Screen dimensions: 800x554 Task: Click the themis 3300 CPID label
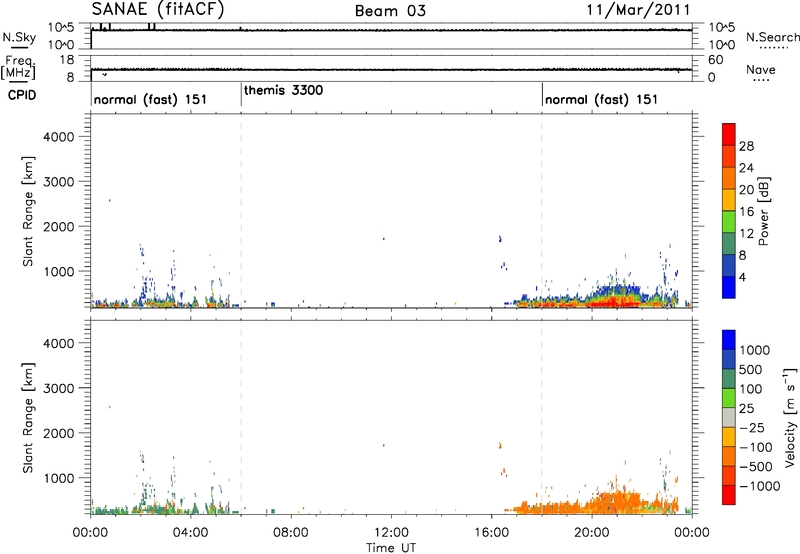pos(283,91)
